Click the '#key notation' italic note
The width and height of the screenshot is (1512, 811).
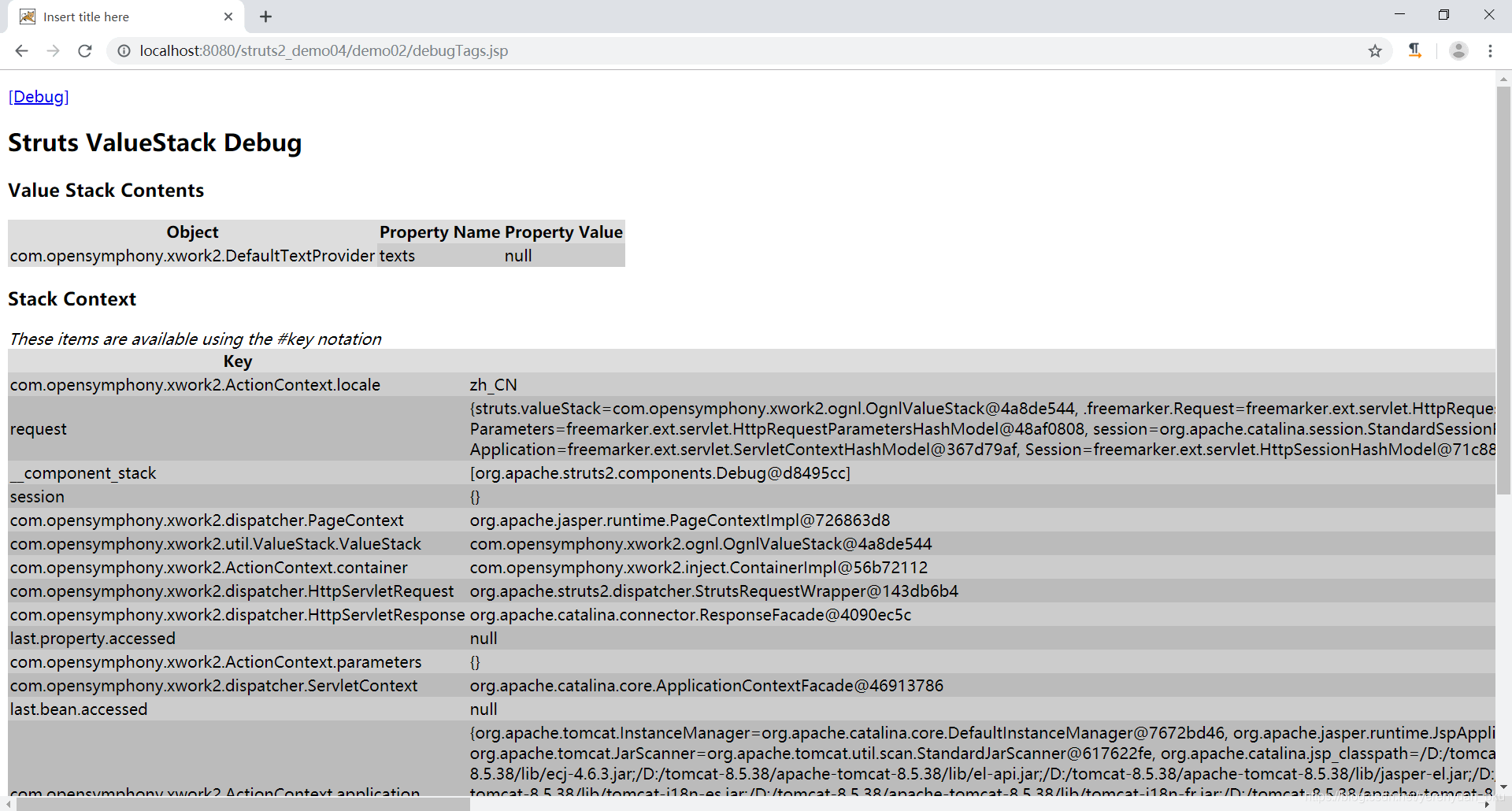click(x=195, y=339)
